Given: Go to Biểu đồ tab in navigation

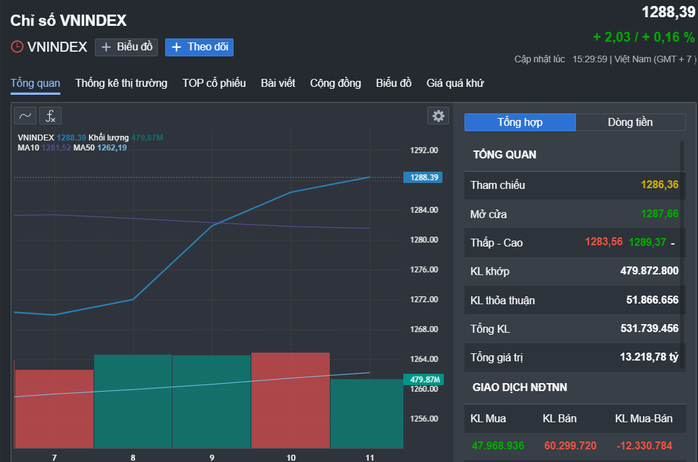Looking at the screenshot, I should click(394, 83).
